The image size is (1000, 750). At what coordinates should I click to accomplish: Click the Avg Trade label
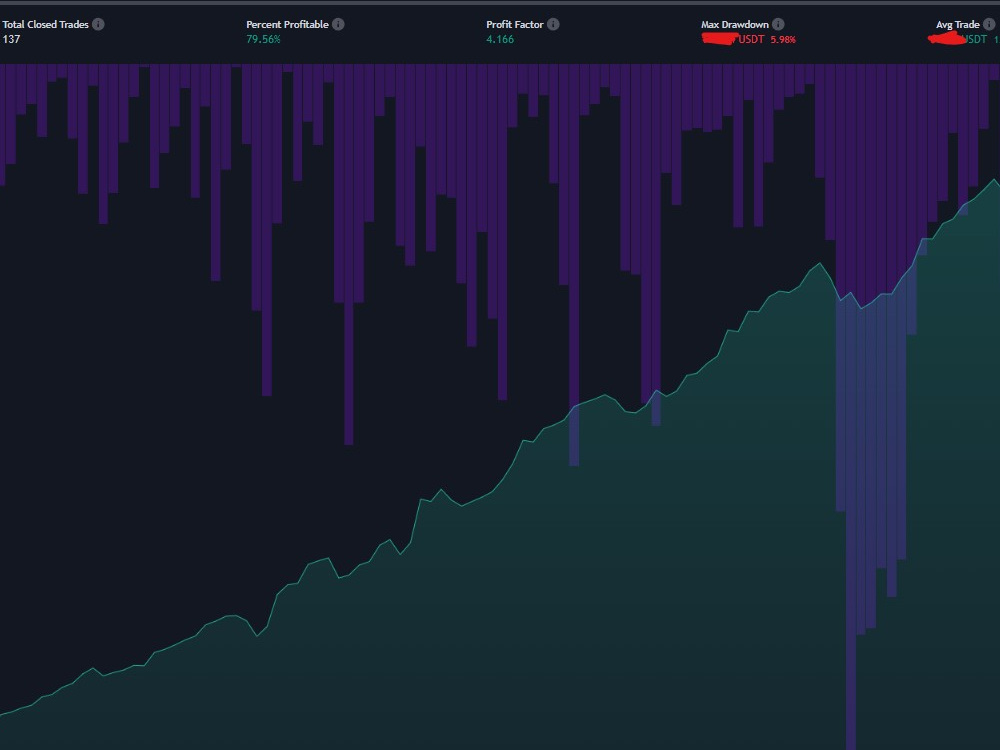(957, 24)
